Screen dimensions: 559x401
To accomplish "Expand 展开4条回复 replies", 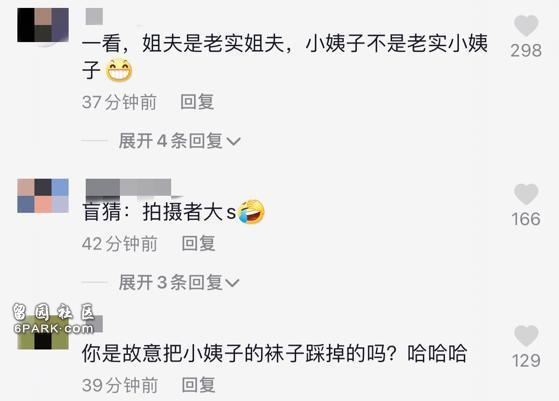I will [179, 141].
